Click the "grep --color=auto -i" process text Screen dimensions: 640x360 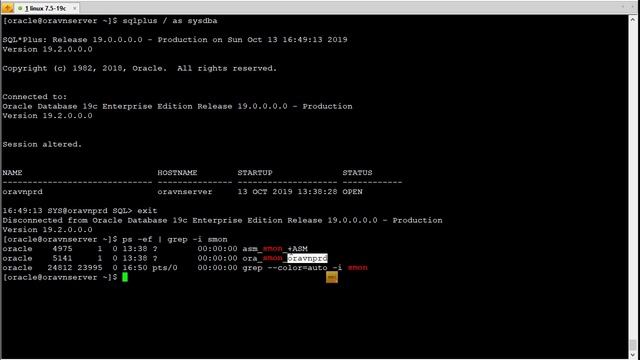[292, 268]
